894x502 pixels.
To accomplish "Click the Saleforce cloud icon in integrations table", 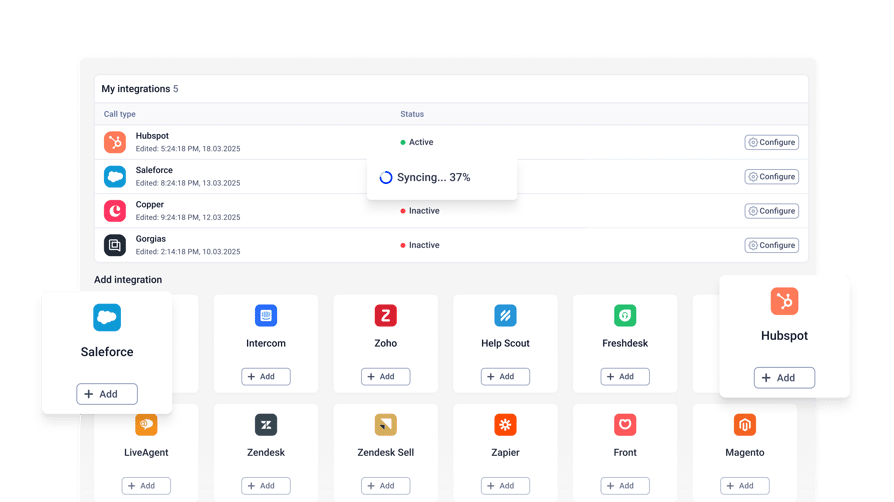I will pos(115,177).
